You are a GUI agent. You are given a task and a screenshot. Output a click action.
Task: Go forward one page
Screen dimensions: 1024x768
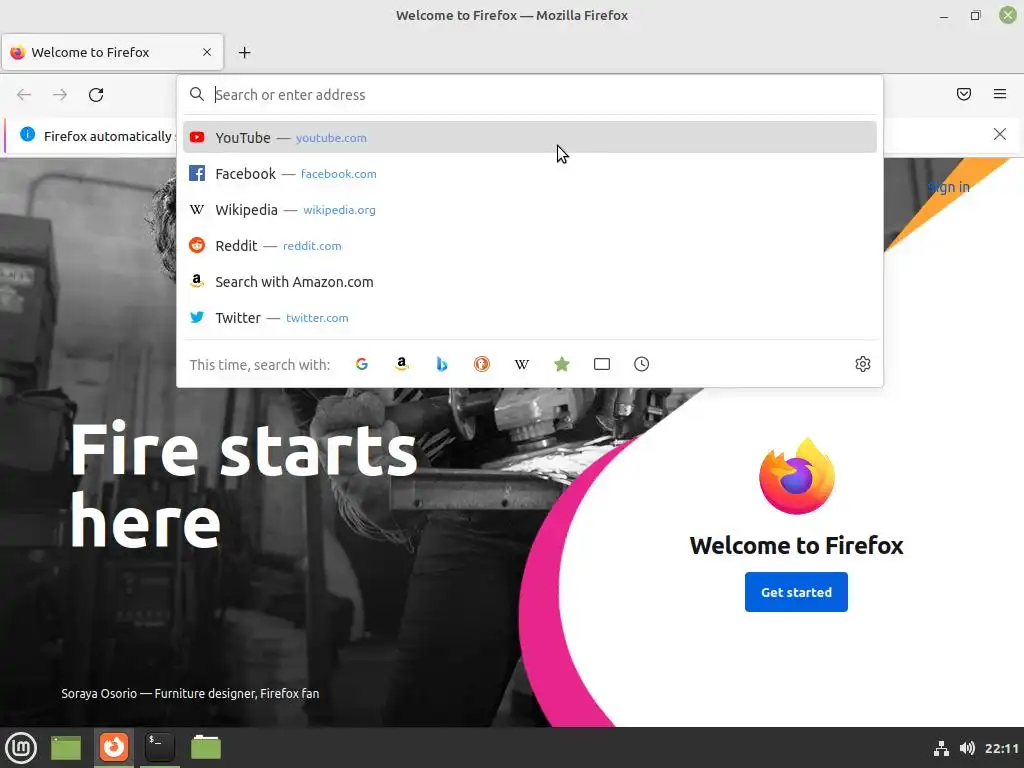(x=60, y=95)
